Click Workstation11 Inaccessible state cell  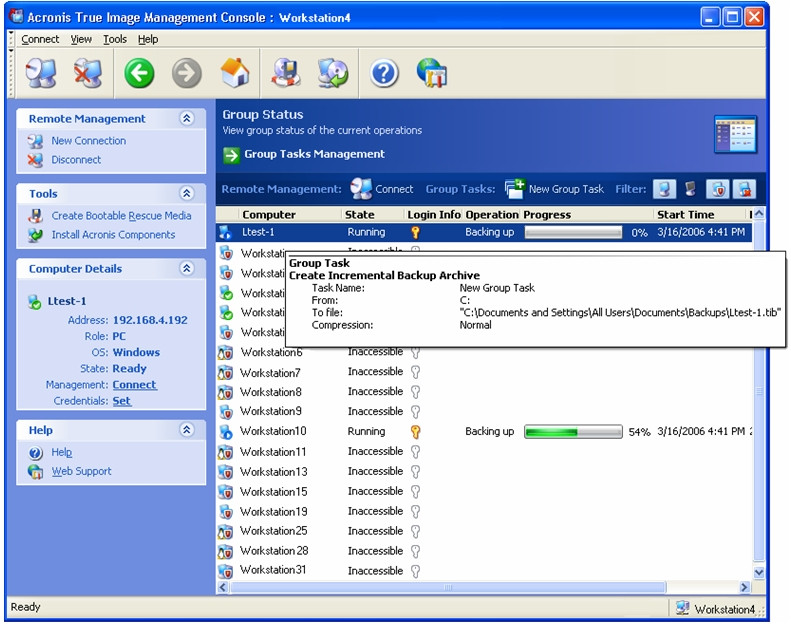[x=375, y=452]
